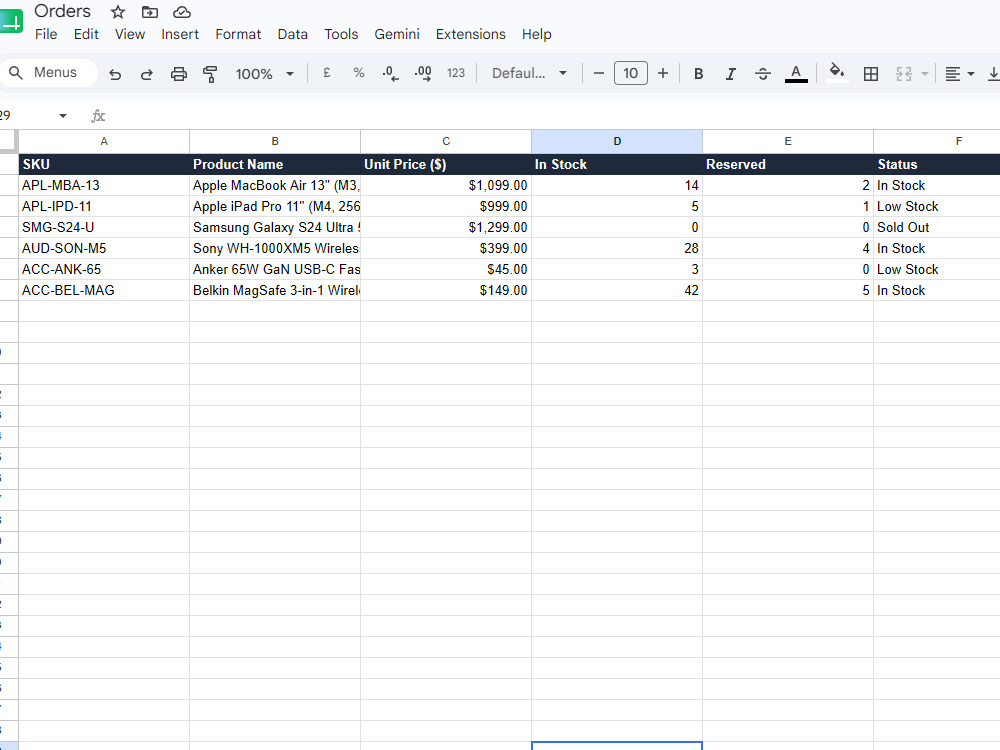Rename the Orders document title

(62, 11)
